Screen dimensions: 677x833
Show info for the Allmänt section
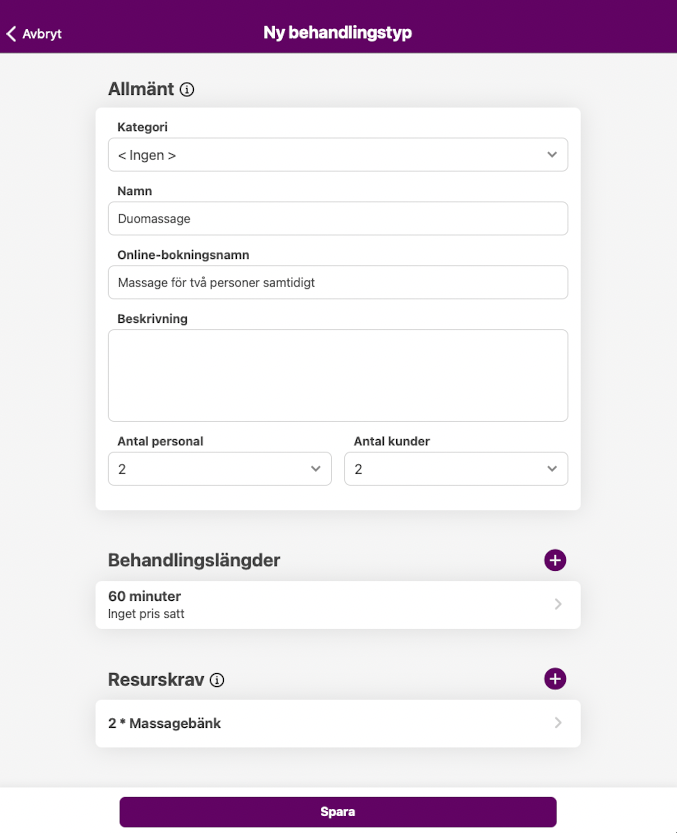187,90
